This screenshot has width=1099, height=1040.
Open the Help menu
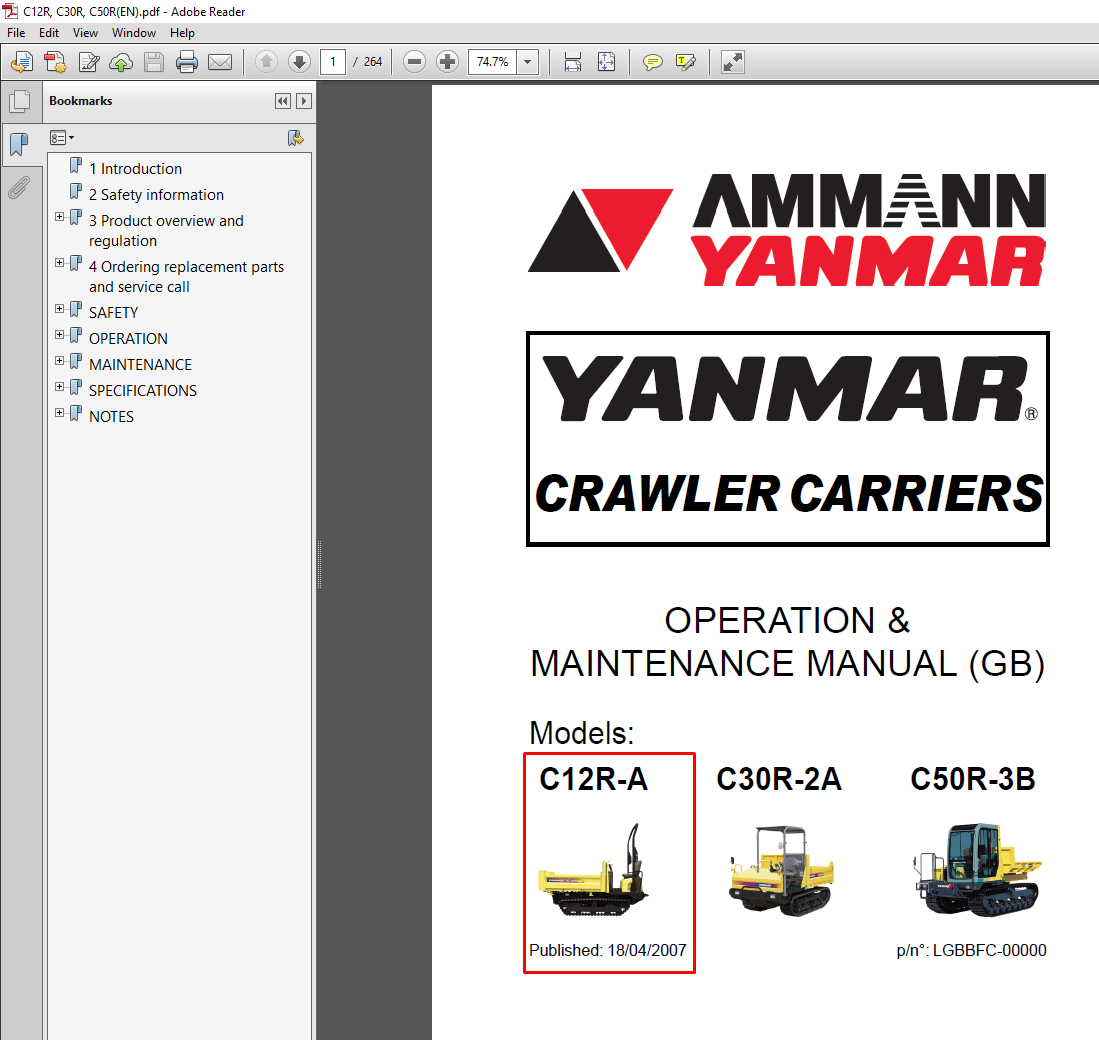[182, 33]
